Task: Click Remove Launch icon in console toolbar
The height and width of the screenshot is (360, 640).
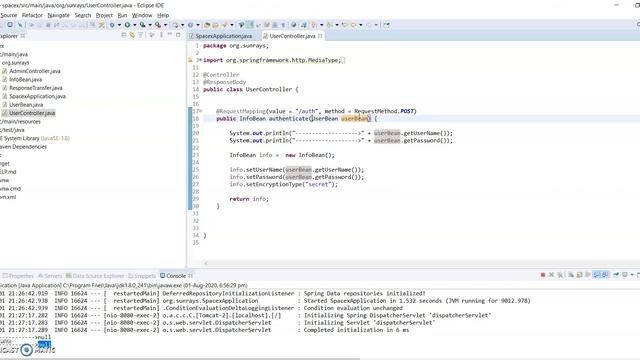Action: coord(551,275)
